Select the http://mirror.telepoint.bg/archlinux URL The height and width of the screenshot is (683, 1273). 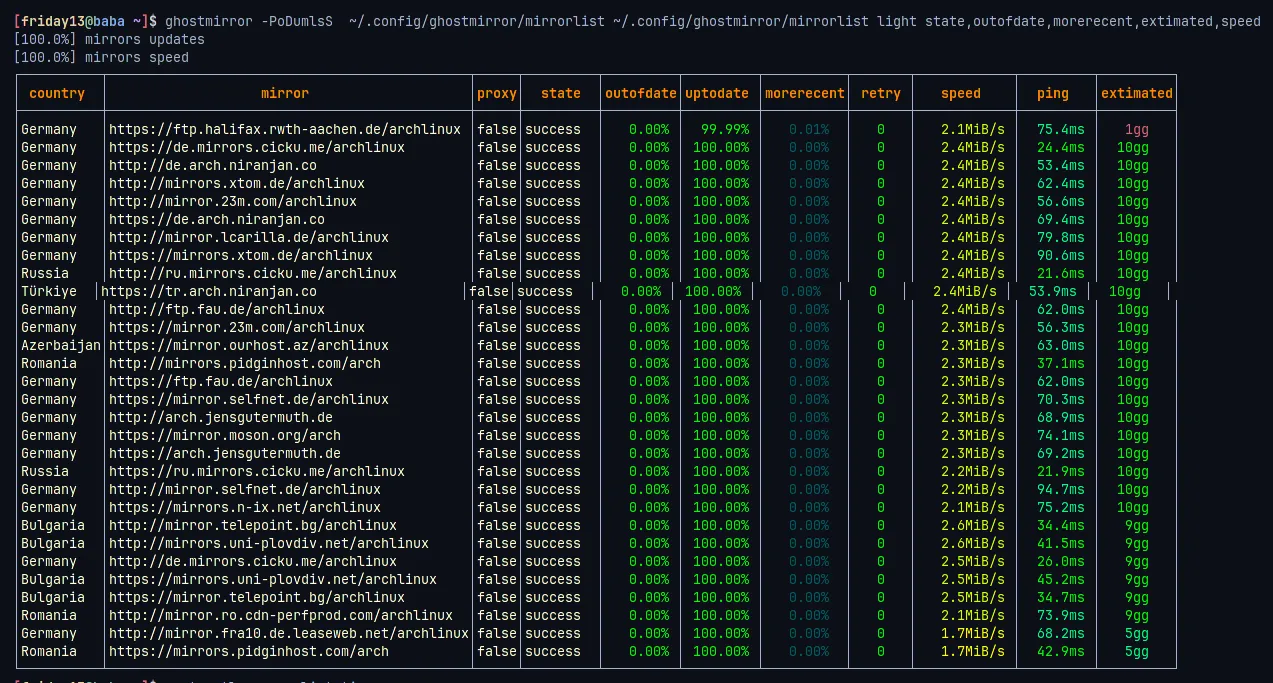click(253, 525)
